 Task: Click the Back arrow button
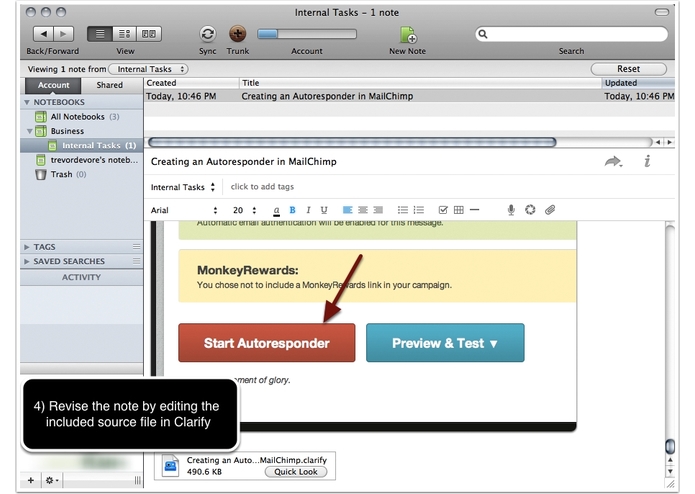tap(43, 34)
